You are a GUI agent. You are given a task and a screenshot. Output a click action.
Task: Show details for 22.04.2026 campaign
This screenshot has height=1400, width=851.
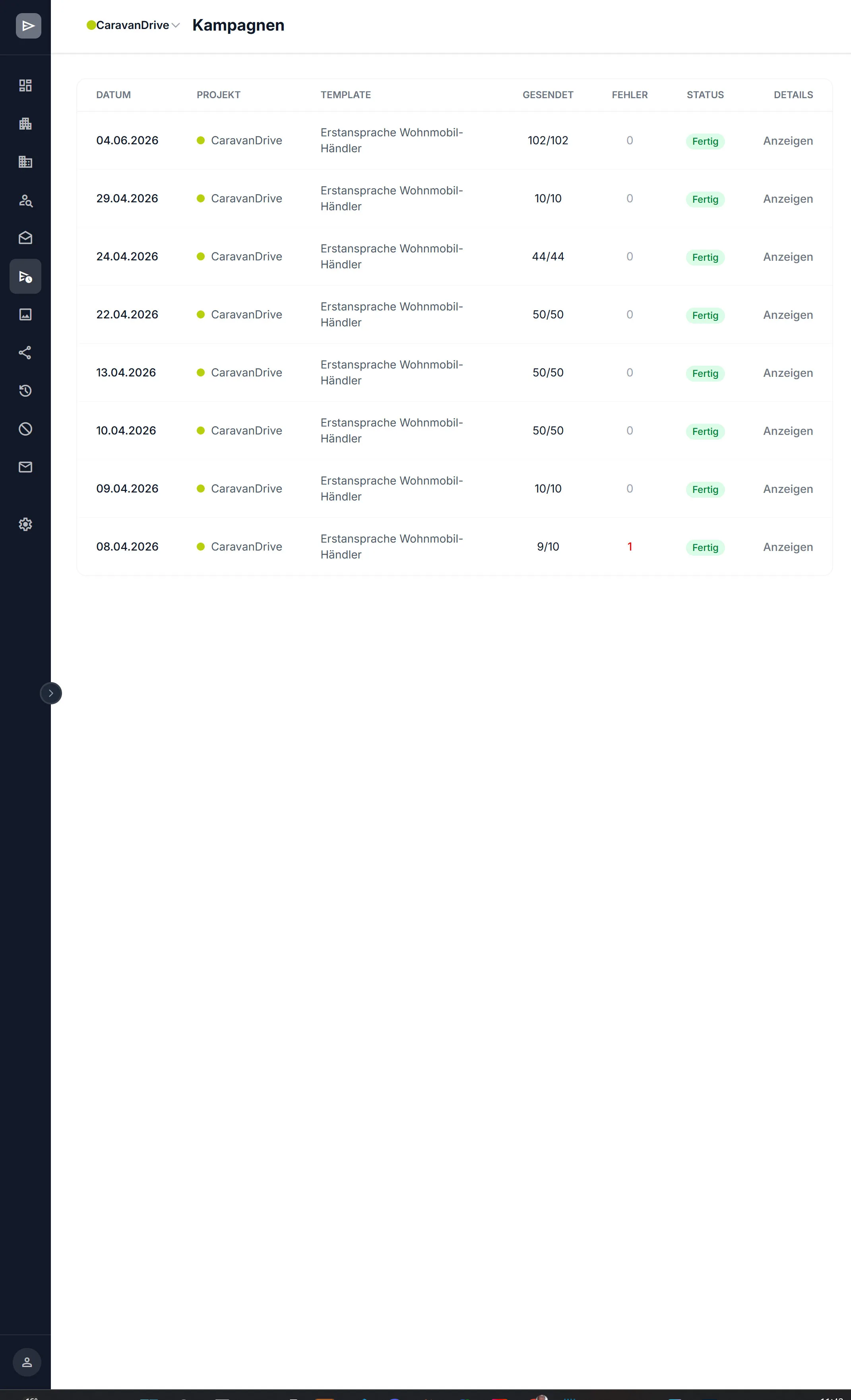pyautogui.click(x=788, y=315)
